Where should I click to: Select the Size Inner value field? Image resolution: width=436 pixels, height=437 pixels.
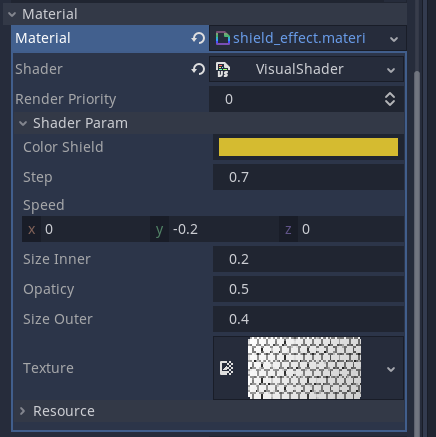pos(308,259)
